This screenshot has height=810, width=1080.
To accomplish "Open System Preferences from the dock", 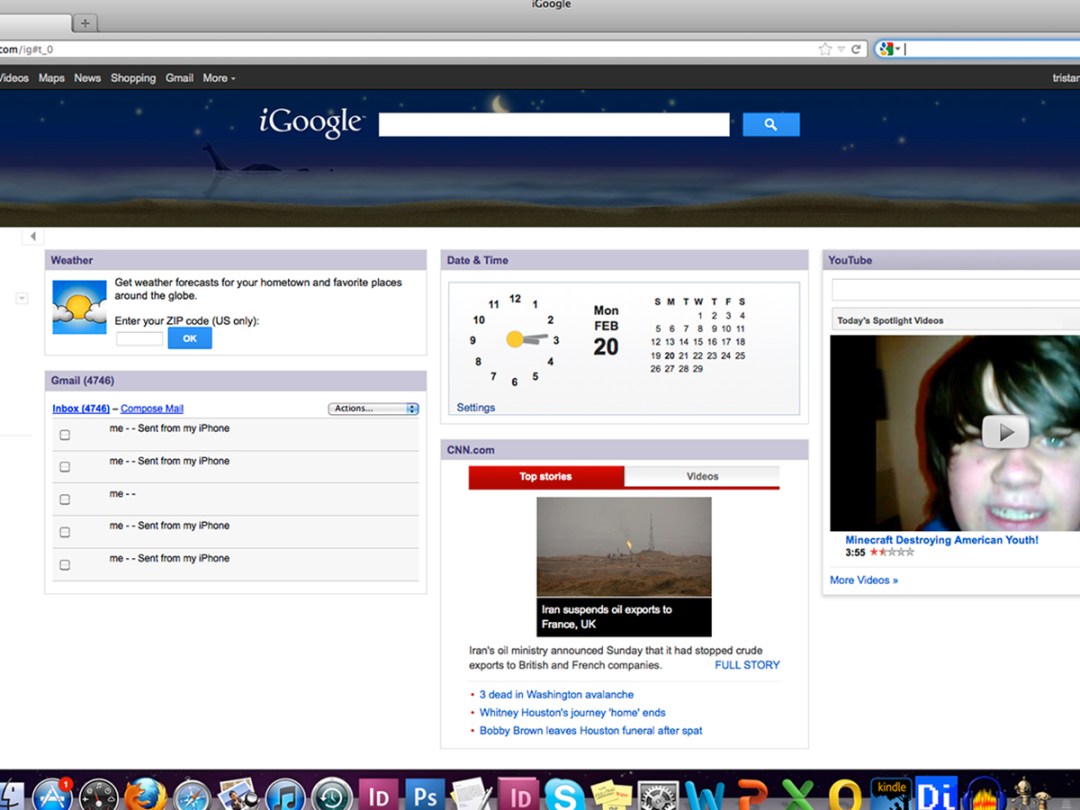I will pos(658,797).
